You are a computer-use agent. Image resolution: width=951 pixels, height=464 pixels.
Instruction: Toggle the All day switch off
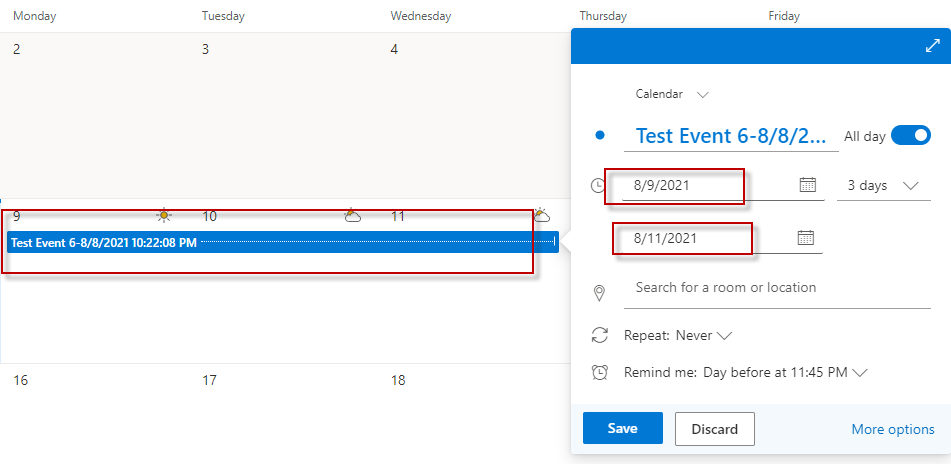[910, 135]
